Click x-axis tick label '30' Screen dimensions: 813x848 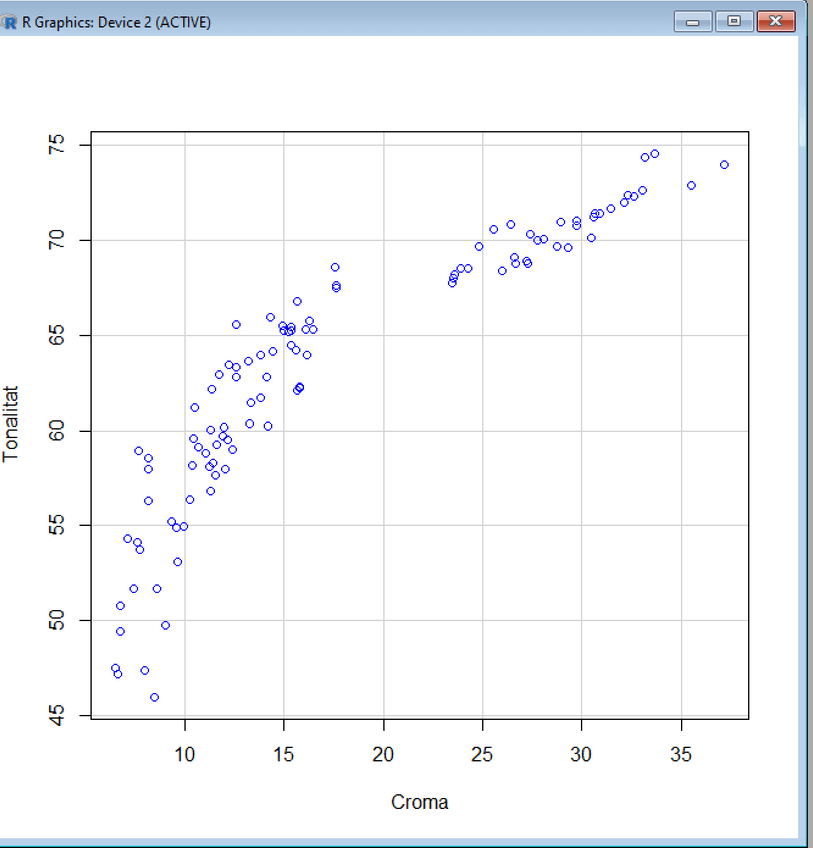pos(581,754)
